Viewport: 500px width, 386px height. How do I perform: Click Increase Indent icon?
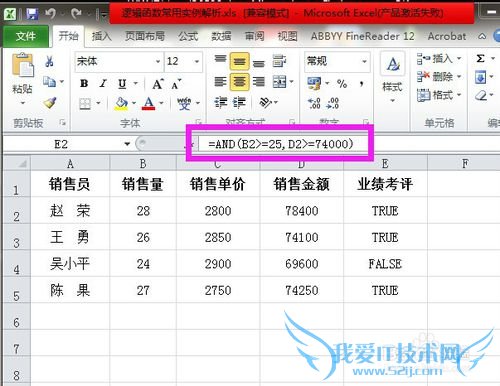[x=239, y=103]
